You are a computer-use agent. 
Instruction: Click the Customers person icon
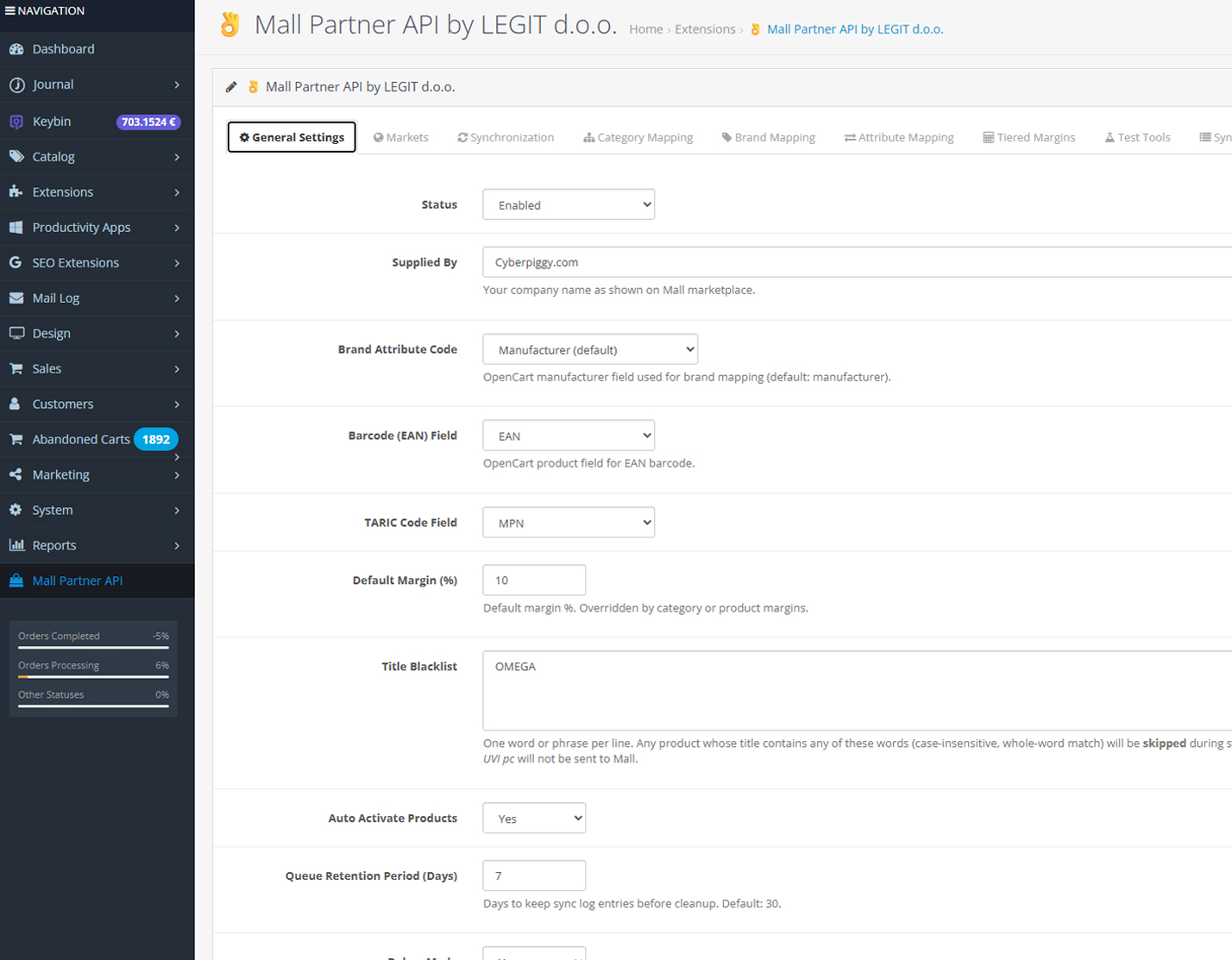16,405
